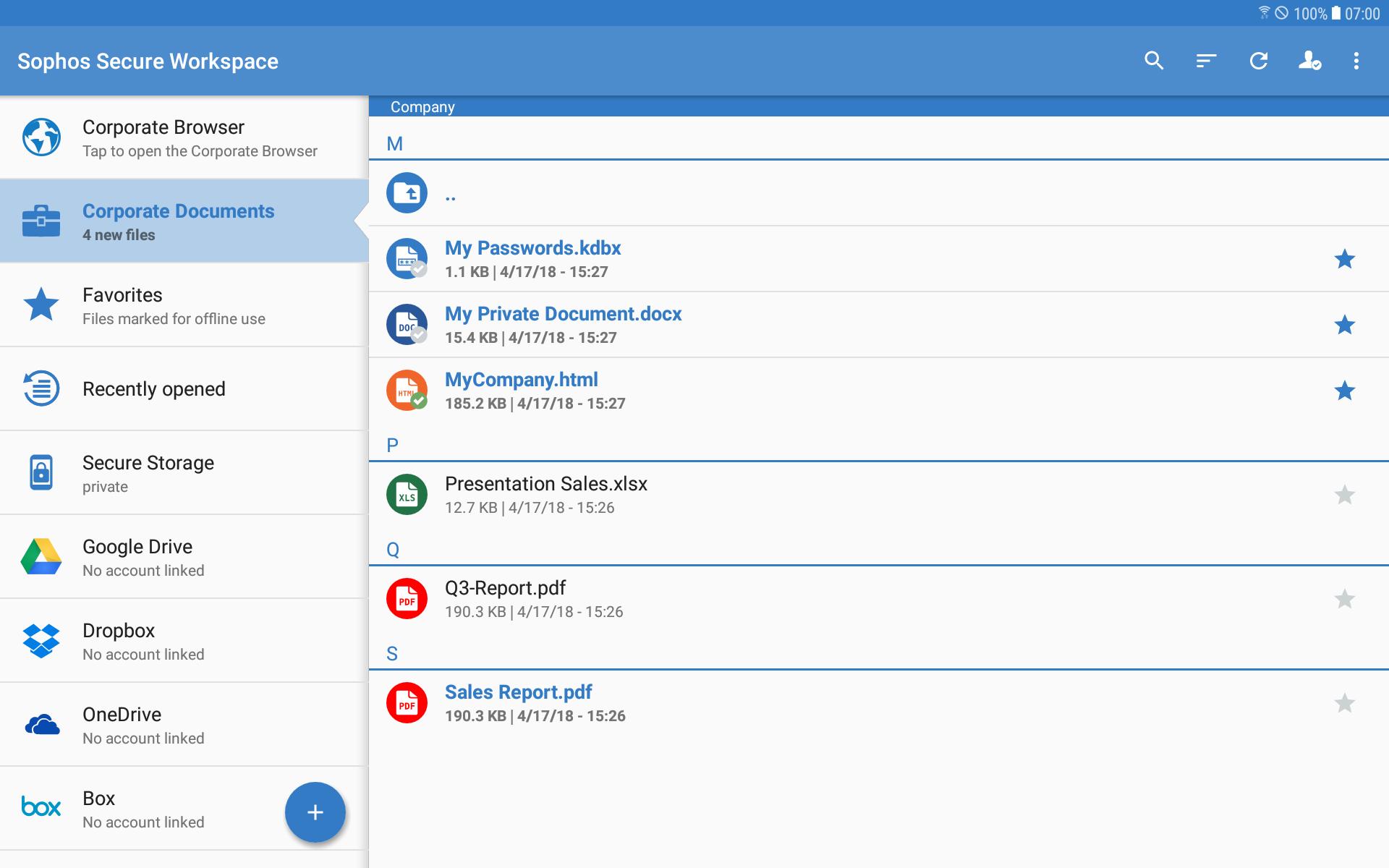This screenshot has height=868, width=1389.
Task: Select Google Drive provider
Action: pos(184,556)
